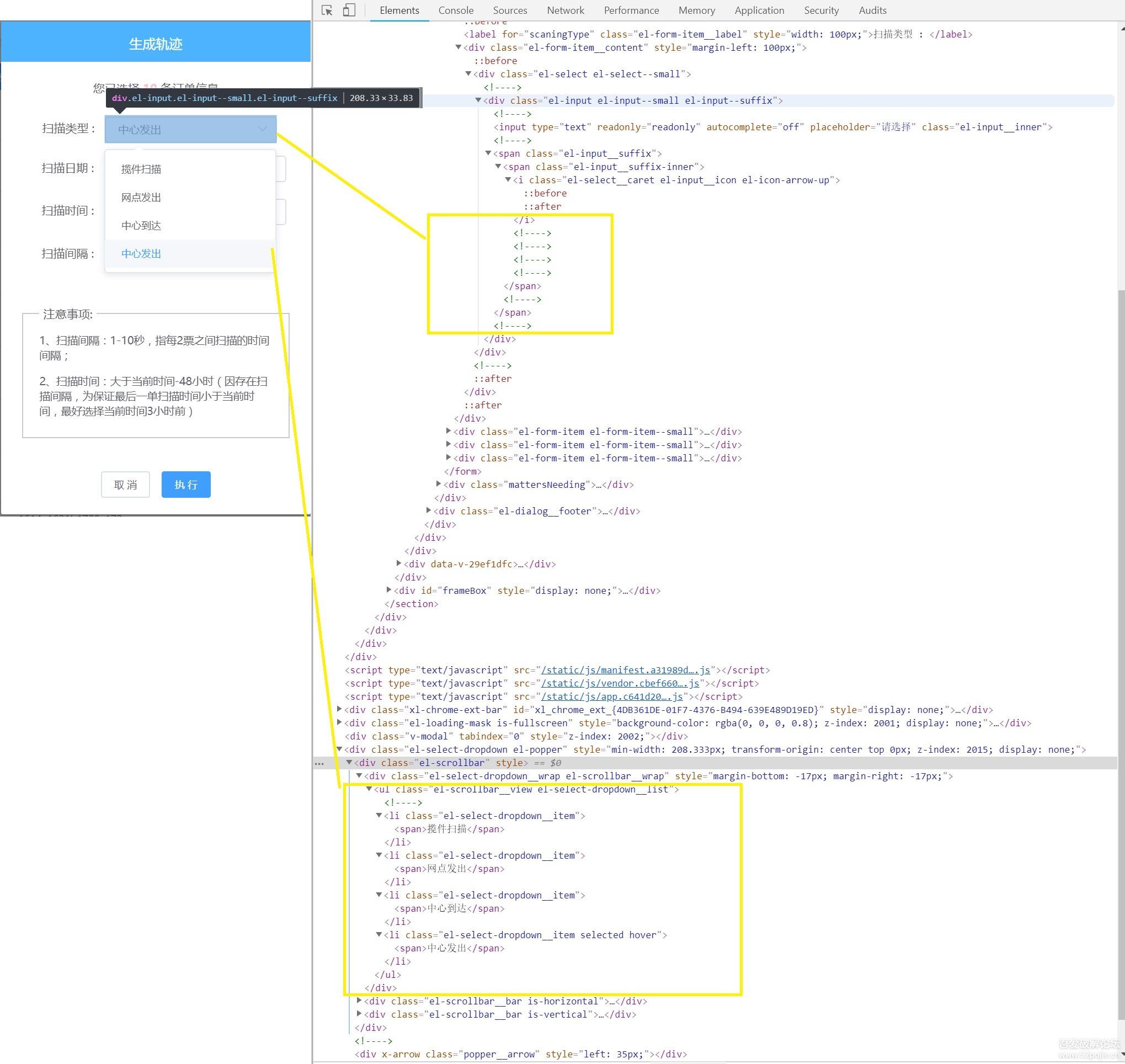
Task: Open the Network tab
Action: click(x=566, y=10)
